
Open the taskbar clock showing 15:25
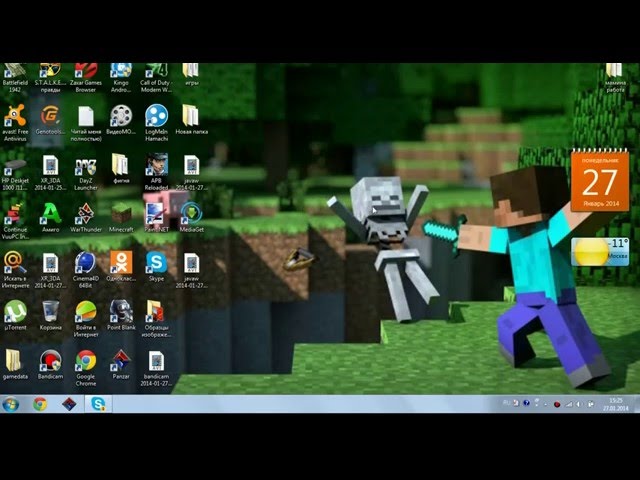point(616,404)
